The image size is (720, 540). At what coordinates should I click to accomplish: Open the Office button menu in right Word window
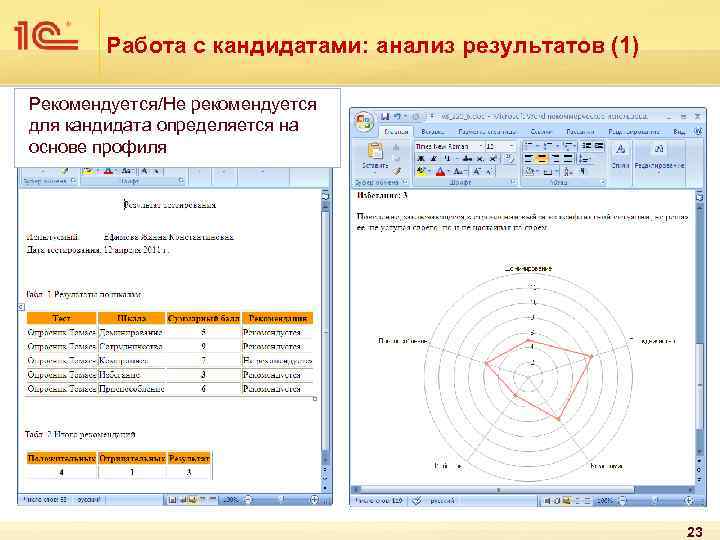pyautogui.click(x=365, y=121)
